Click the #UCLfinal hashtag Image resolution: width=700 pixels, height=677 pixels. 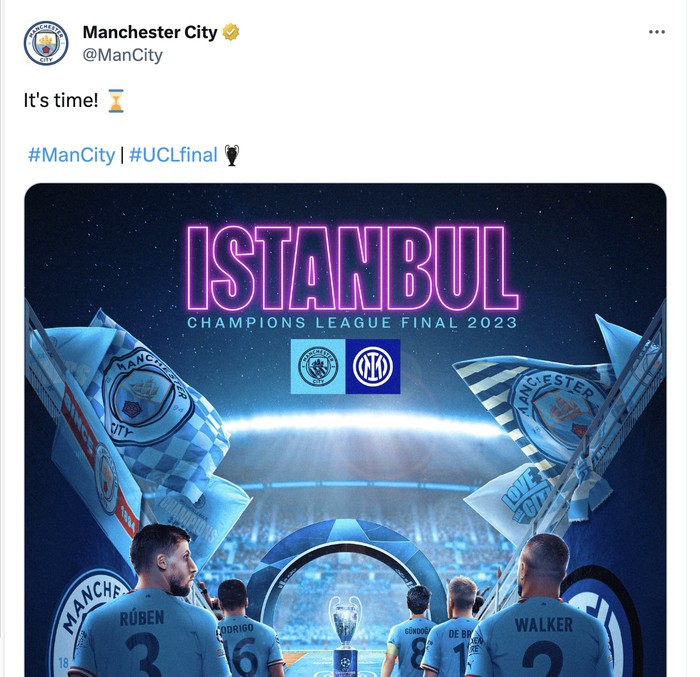pyautogui.click(x=173, y=155)
